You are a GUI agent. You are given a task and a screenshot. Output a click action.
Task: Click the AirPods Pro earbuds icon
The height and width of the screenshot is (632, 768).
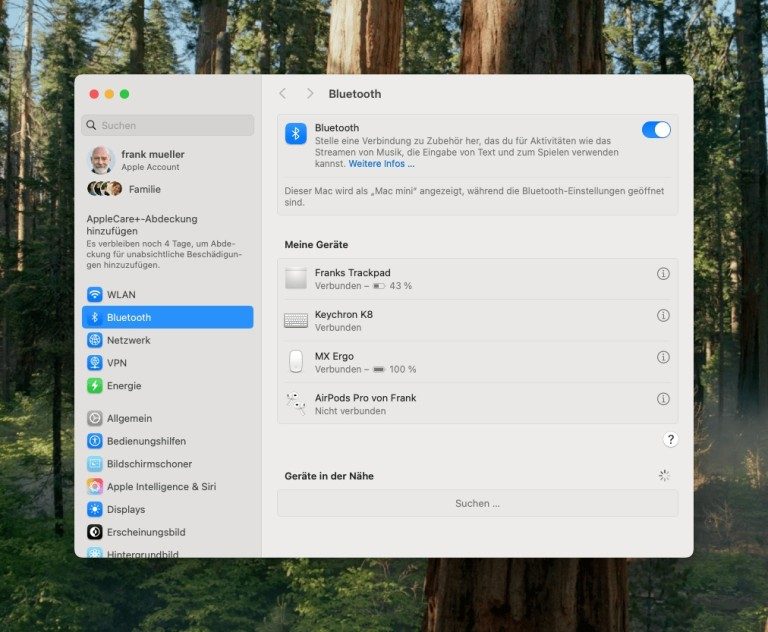[x=296, y=404]
